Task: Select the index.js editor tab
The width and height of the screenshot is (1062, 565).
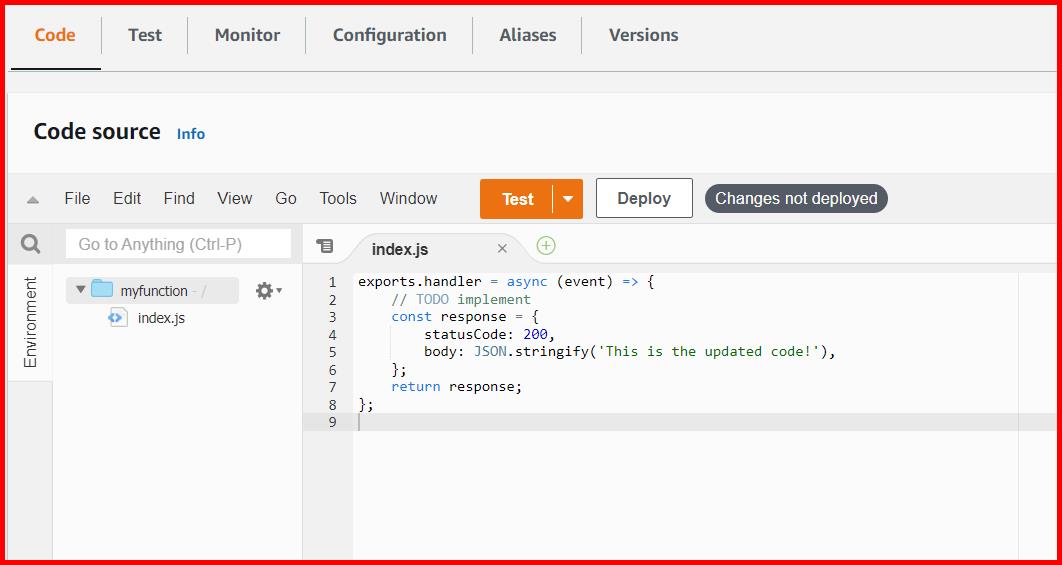Action: [x=400, y=249]
